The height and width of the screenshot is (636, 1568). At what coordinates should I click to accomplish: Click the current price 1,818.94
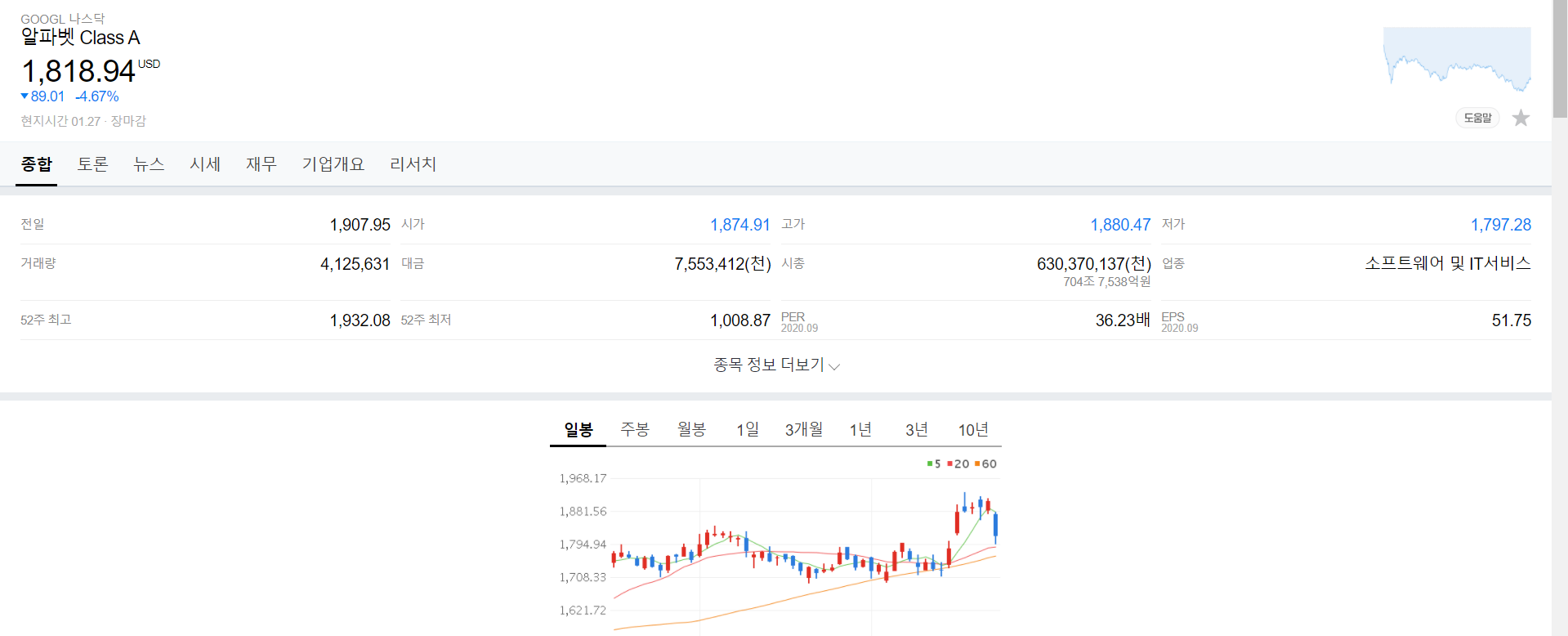click(x=78, y=71)
